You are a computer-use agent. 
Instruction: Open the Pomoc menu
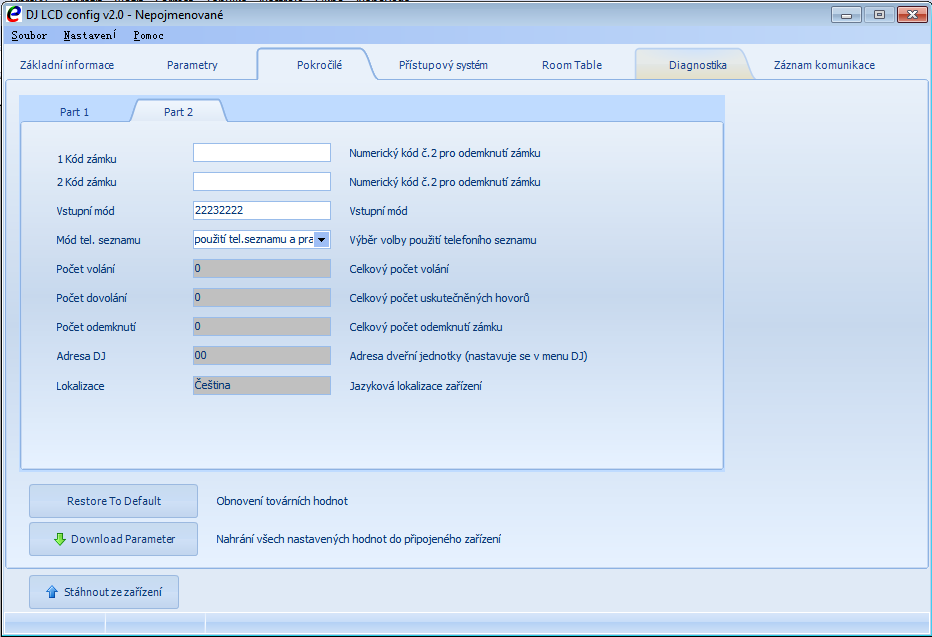(x=149, y=35)
